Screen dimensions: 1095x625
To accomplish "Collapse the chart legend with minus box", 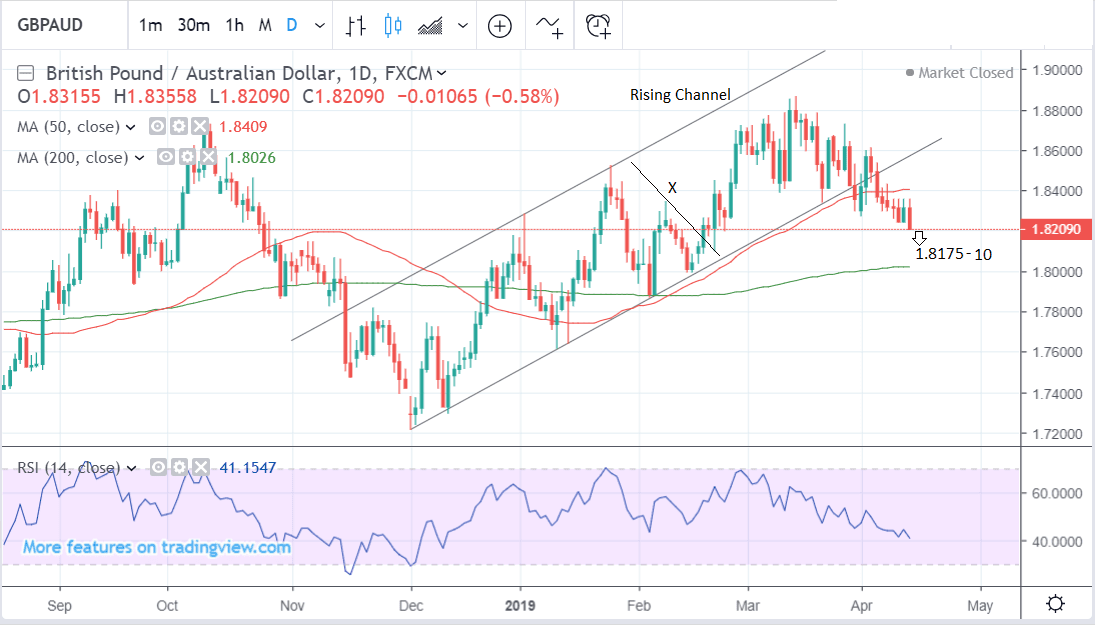I will [26, 73].
